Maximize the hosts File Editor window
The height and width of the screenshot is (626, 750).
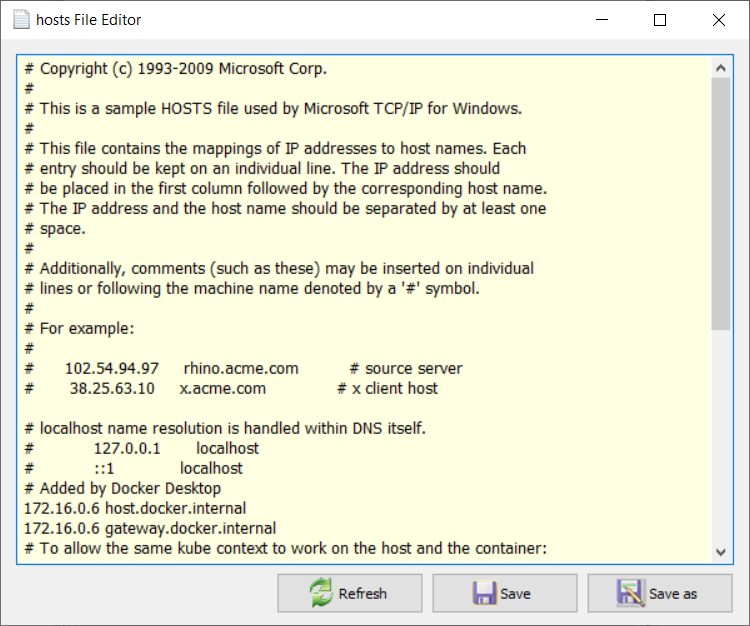(659, 20)
